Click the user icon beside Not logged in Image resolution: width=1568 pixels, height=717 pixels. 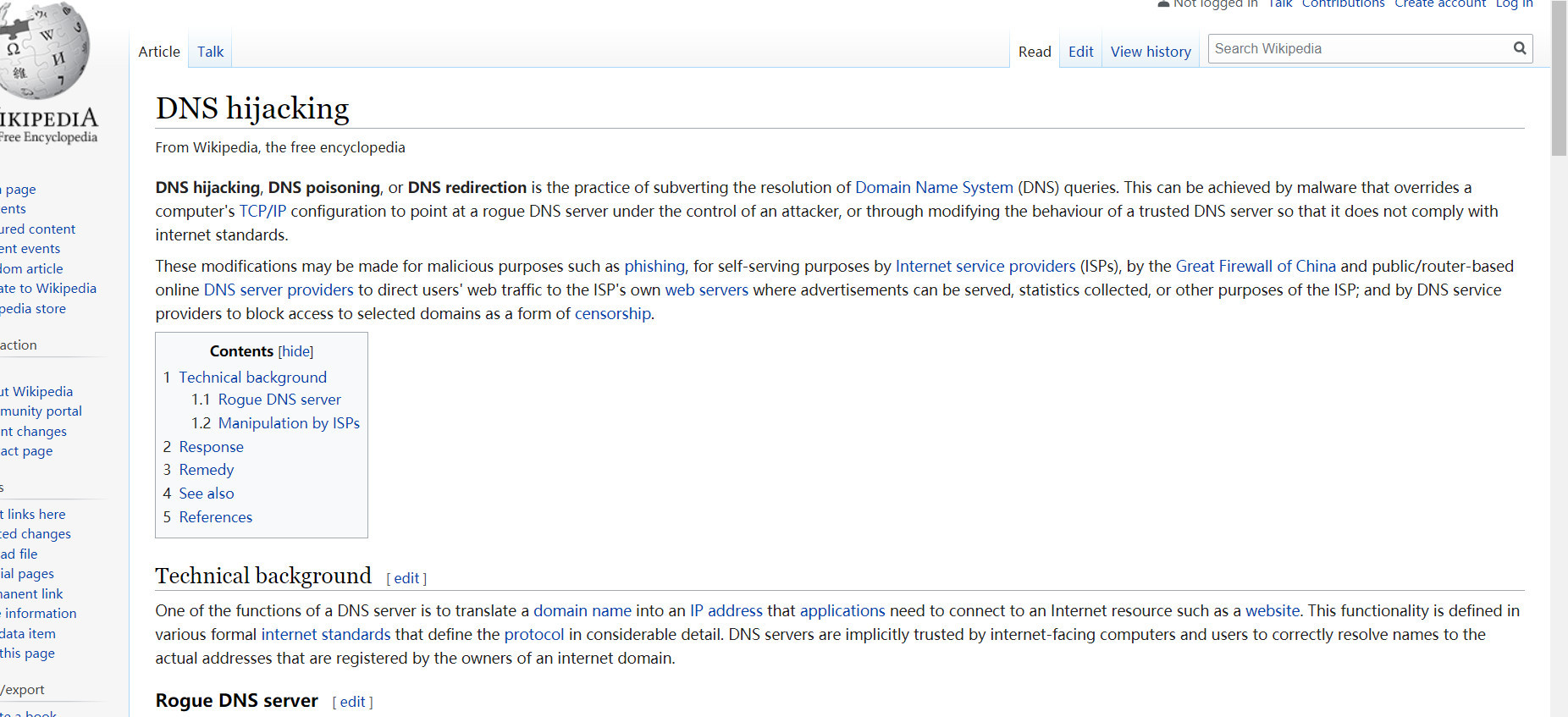pos(1163,4)
